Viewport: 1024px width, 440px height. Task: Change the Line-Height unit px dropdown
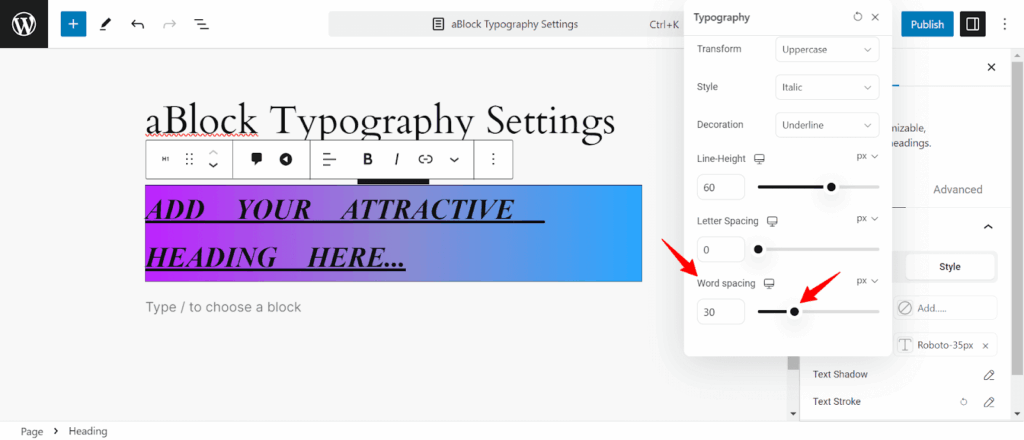[867, 157]
